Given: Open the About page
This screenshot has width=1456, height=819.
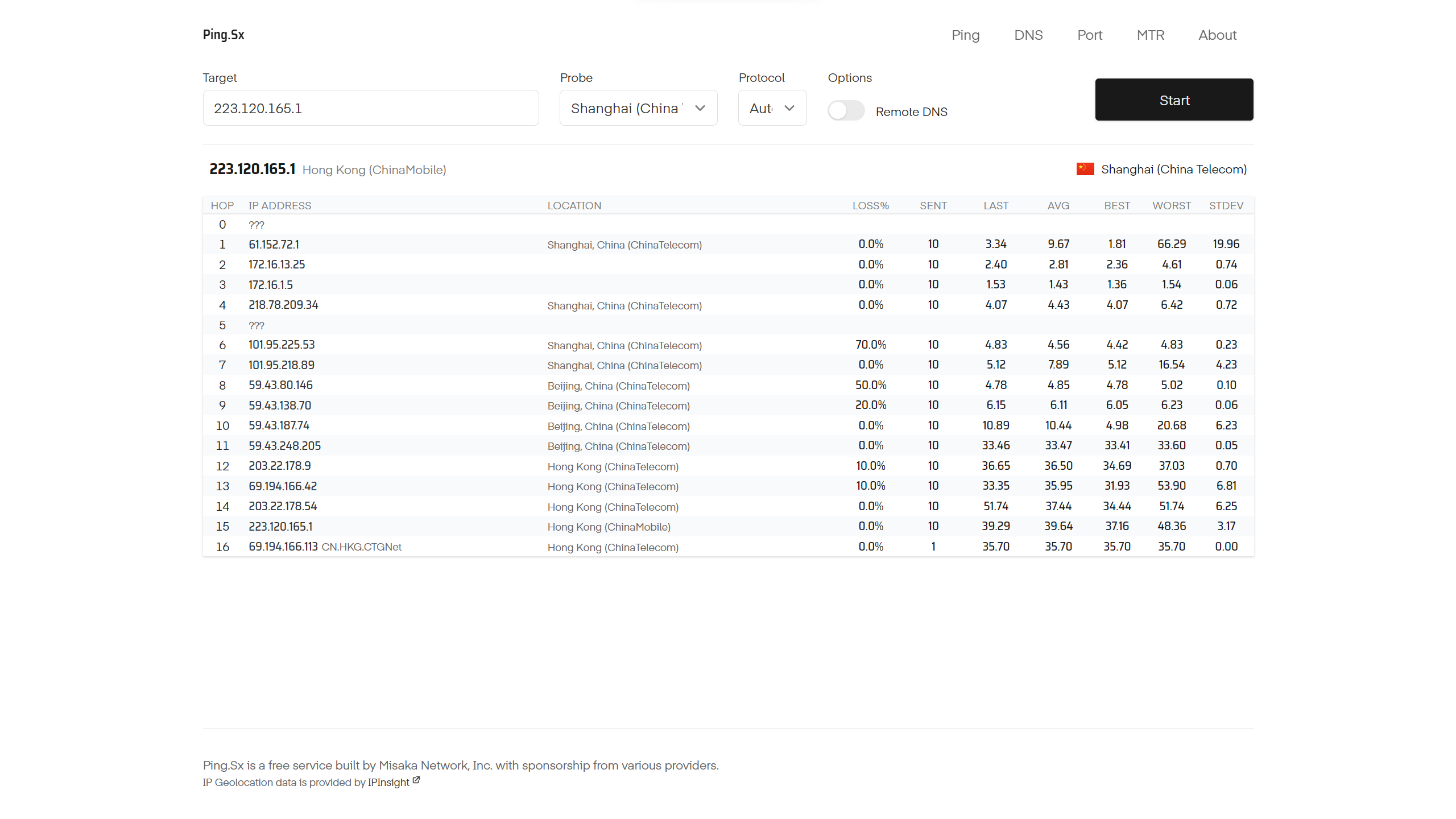Looking at the screenshot, I should coord(1217,35).
